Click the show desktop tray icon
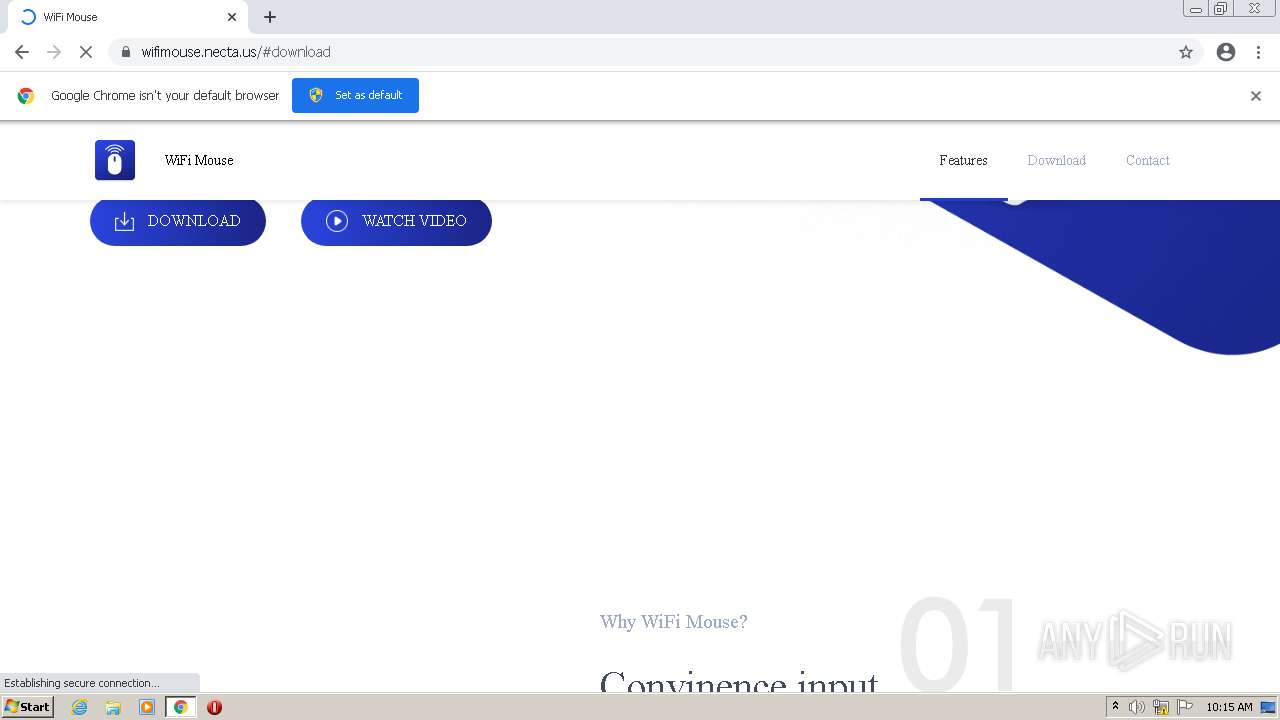 click(x=1268, y=707)
